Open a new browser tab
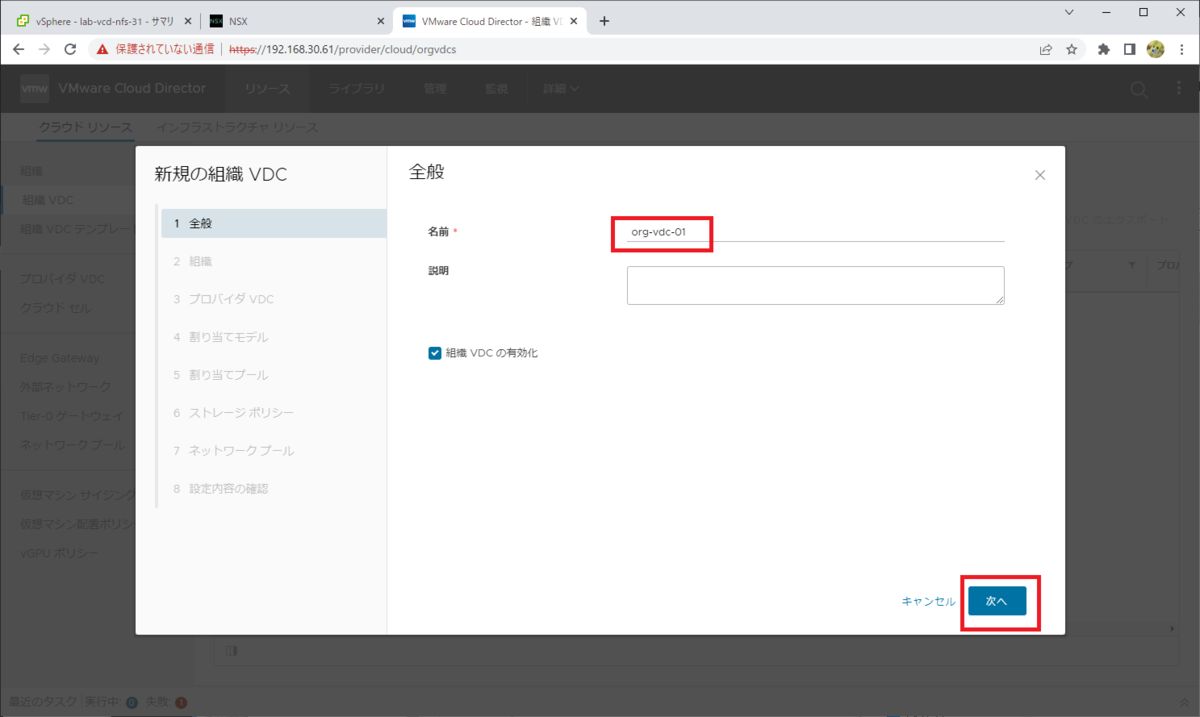The width and height of the screenshot is (1200, 717). (604, 21)
